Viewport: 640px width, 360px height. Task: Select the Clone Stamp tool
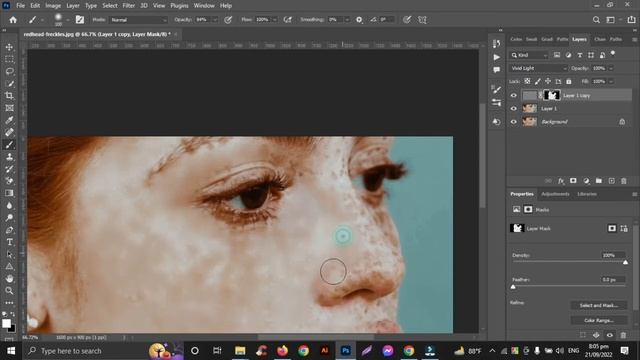click(x=9, y=157)
